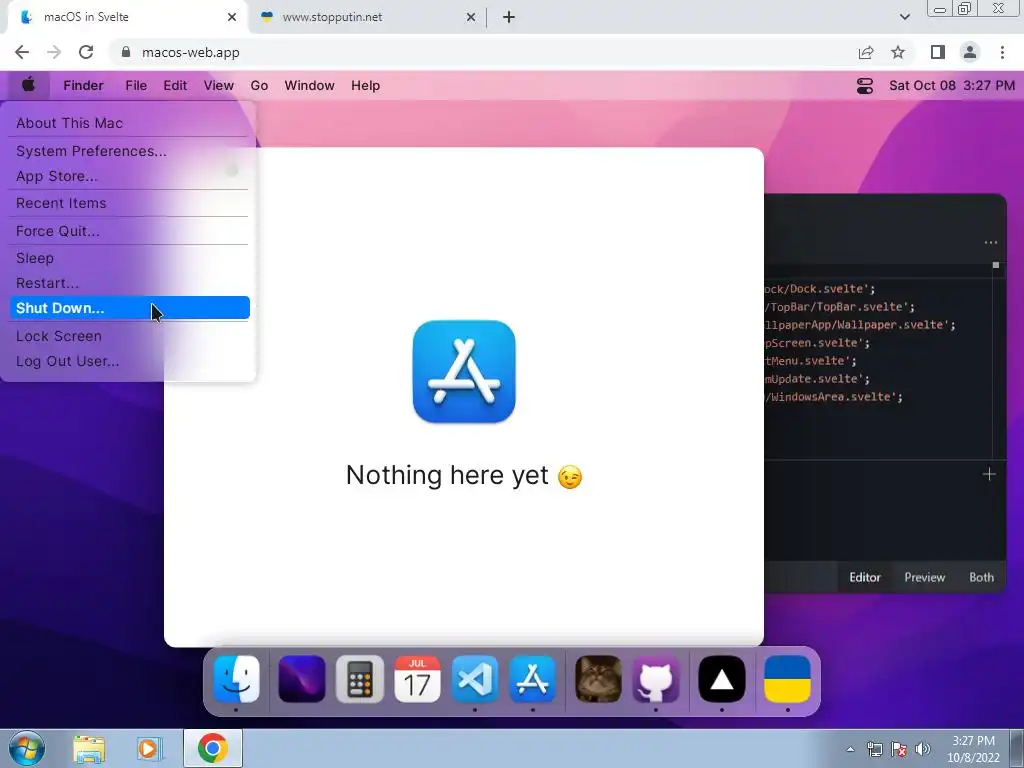
Task: Go back in Chrome
Action: (x=22, y=52)
